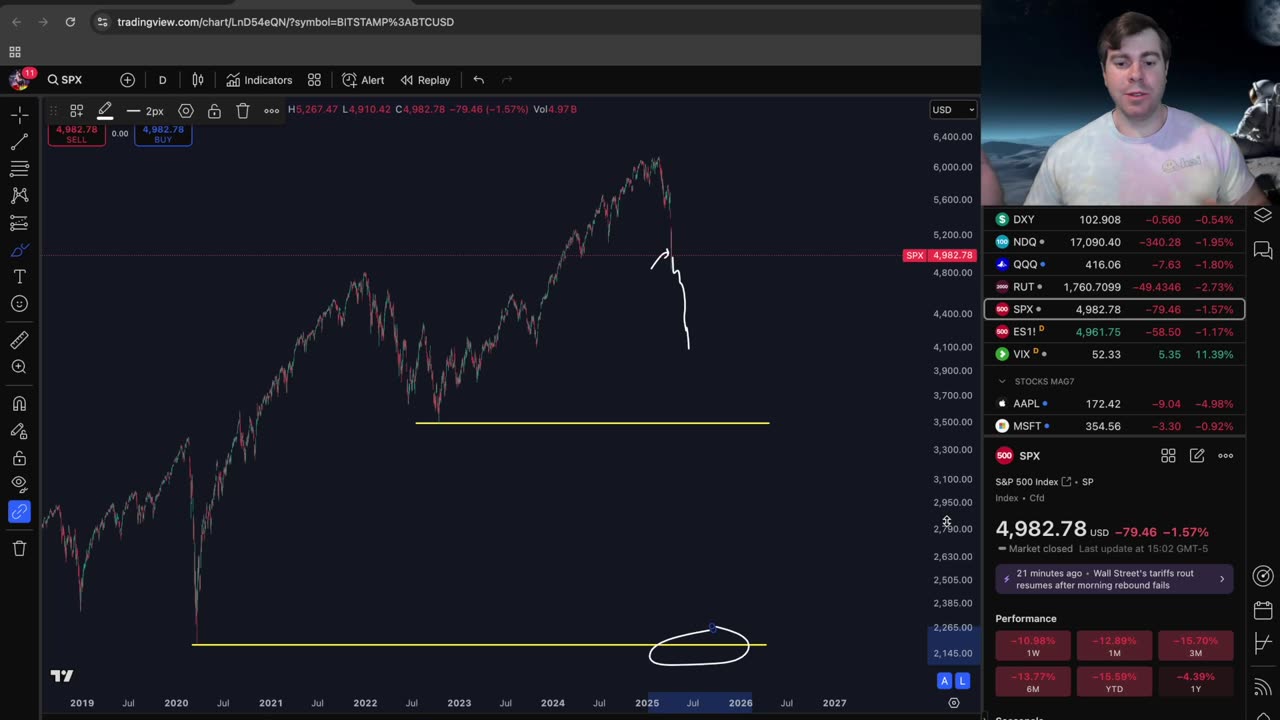Viewport: 1280px width, 720px height.
Task: Open symbol search for SPX
Action: pos(65,80)
